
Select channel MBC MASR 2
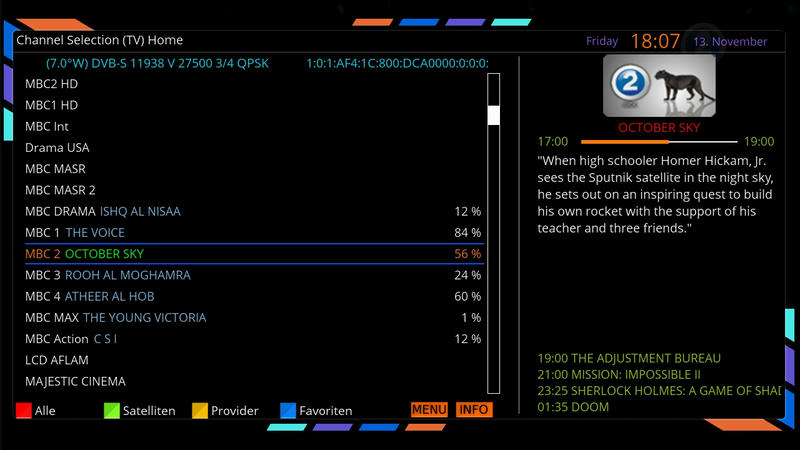[x=254, y=190]
